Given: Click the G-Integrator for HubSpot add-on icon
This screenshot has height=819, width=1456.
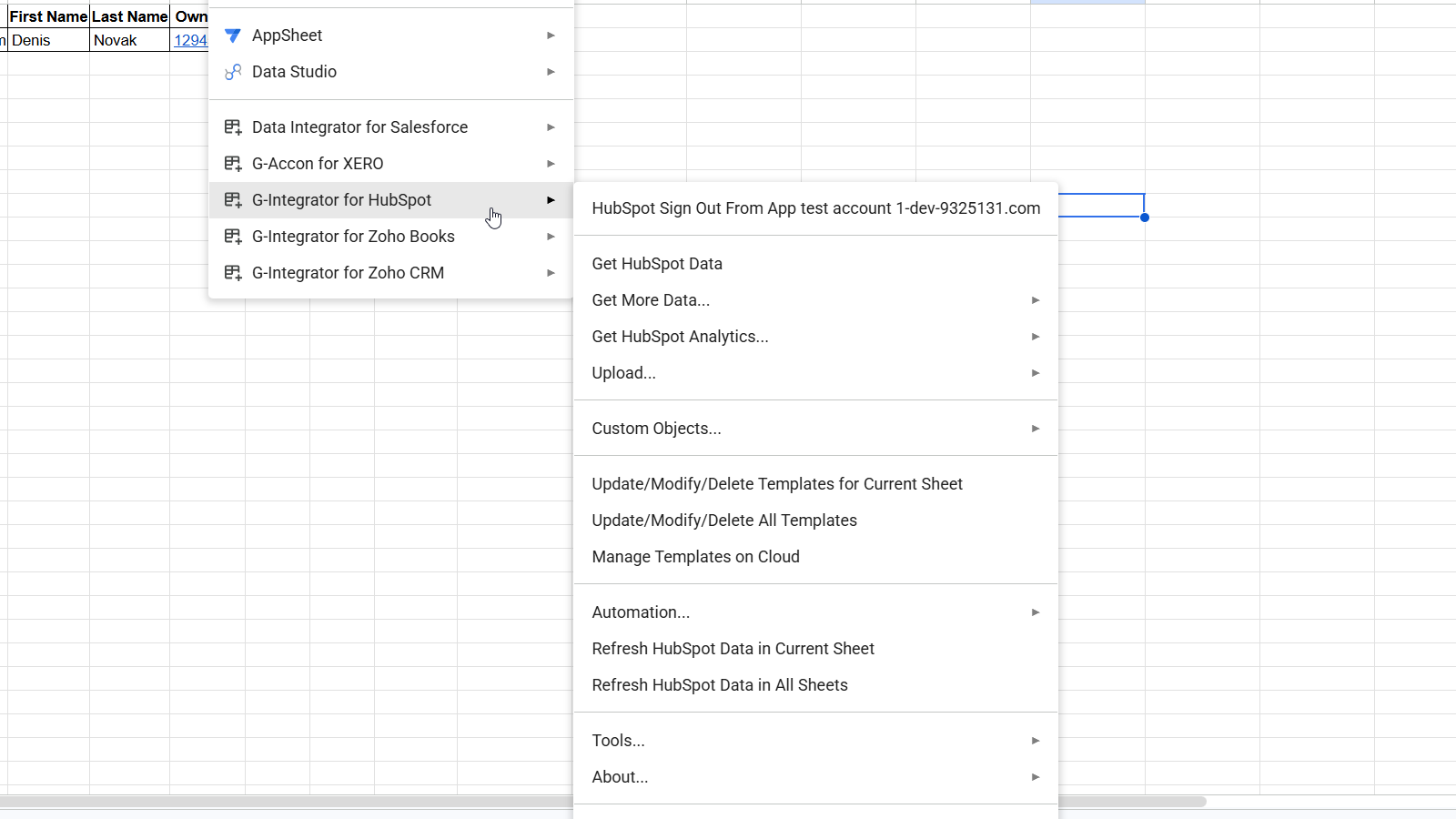Looking at the screenshot, I should (x=233, y=200).
